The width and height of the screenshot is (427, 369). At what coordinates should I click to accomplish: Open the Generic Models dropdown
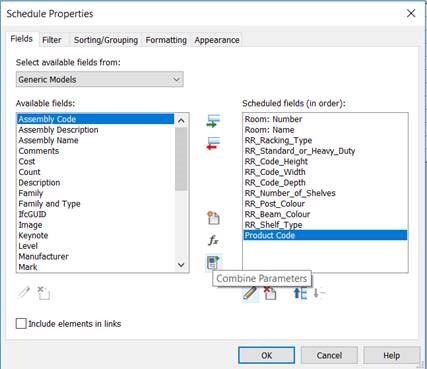coord(100,79)
